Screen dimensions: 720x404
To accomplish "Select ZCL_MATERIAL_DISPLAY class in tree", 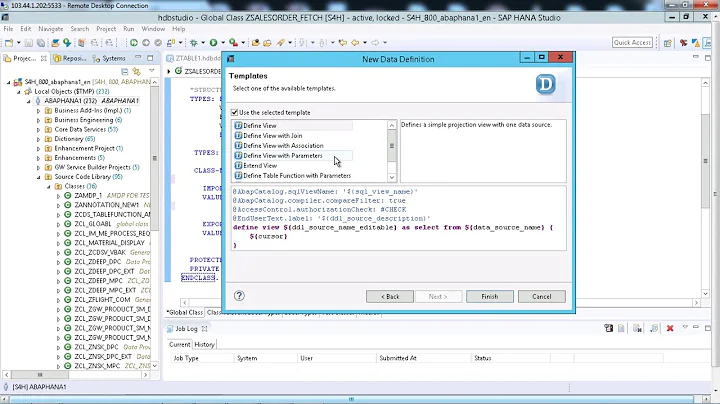I will pyautogui.click(x=109, y=243).
